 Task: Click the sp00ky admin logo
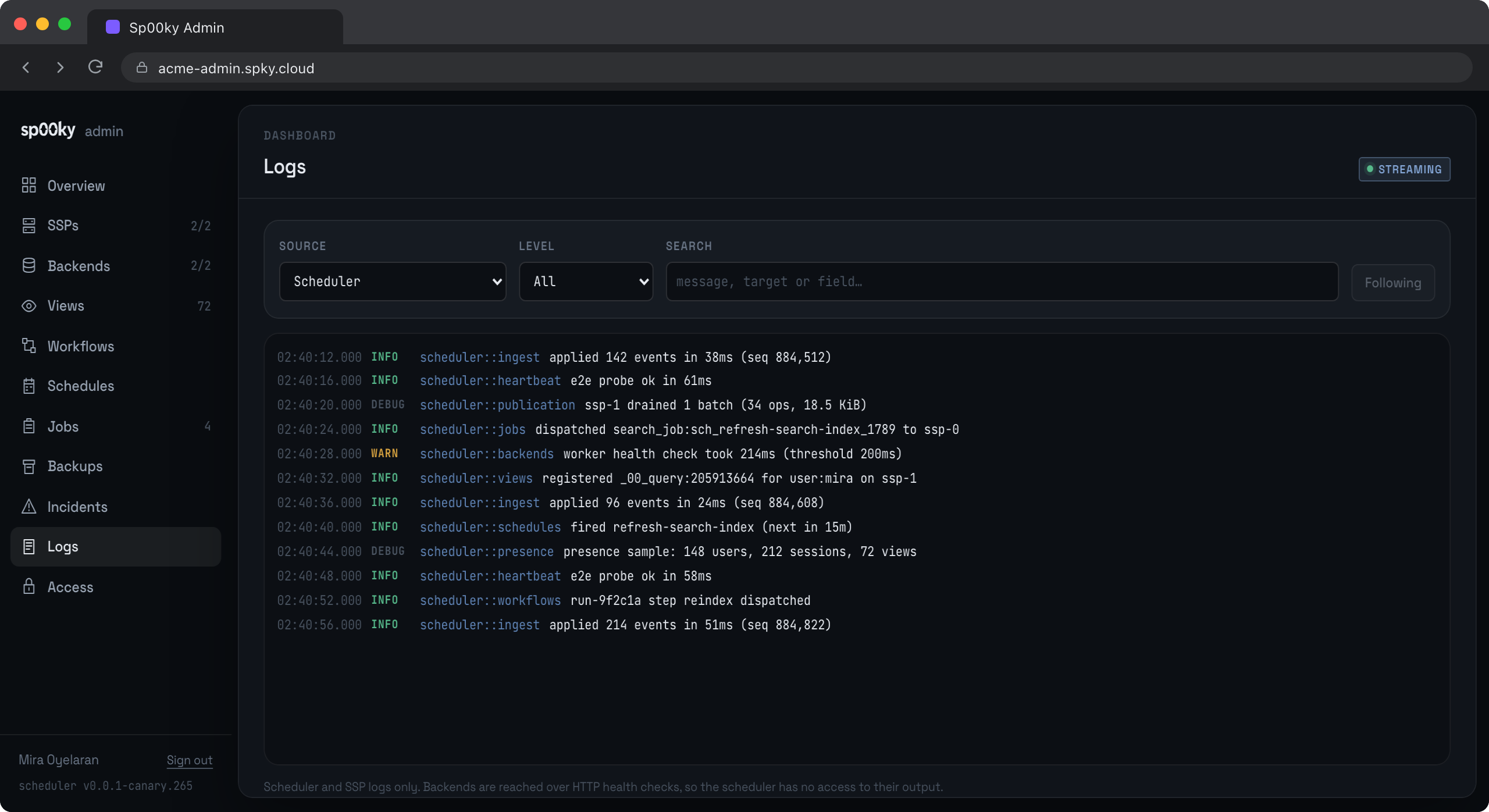[x=72, y=130]
